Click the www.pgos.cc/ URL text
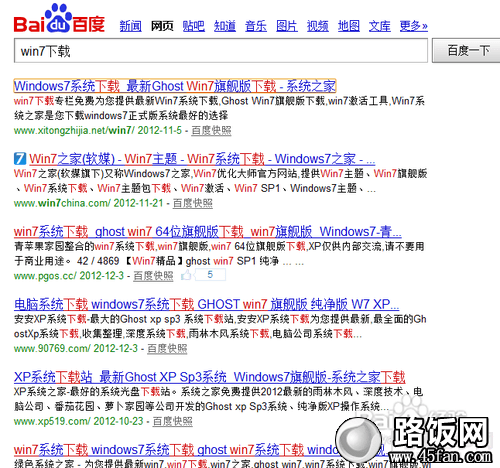Image resolution: width=500 pixels, height=468 pixels. click(x=45, y=276)
